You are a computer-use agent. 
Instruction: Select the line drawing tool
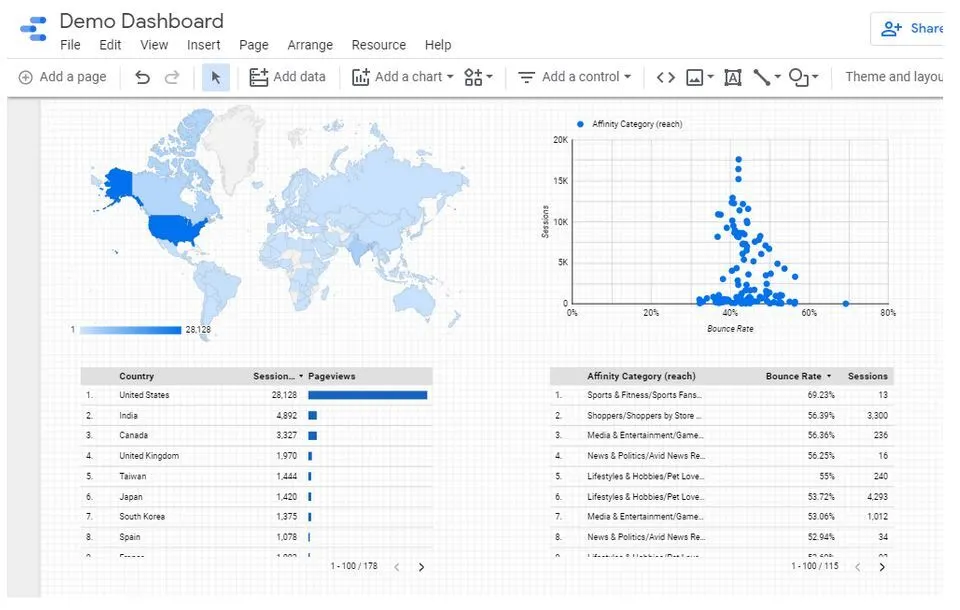click(761, 77)
